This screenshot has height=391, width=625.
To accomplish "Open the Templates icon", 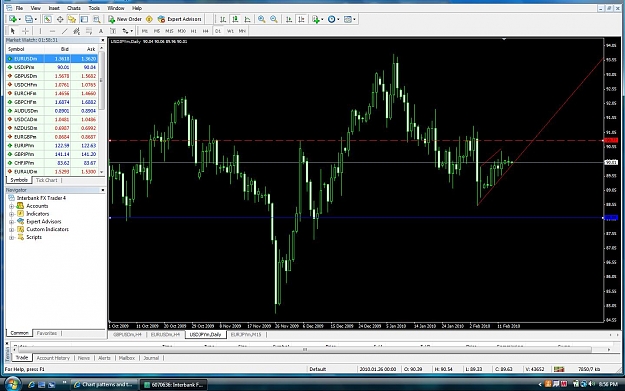I will coord(348,19).
